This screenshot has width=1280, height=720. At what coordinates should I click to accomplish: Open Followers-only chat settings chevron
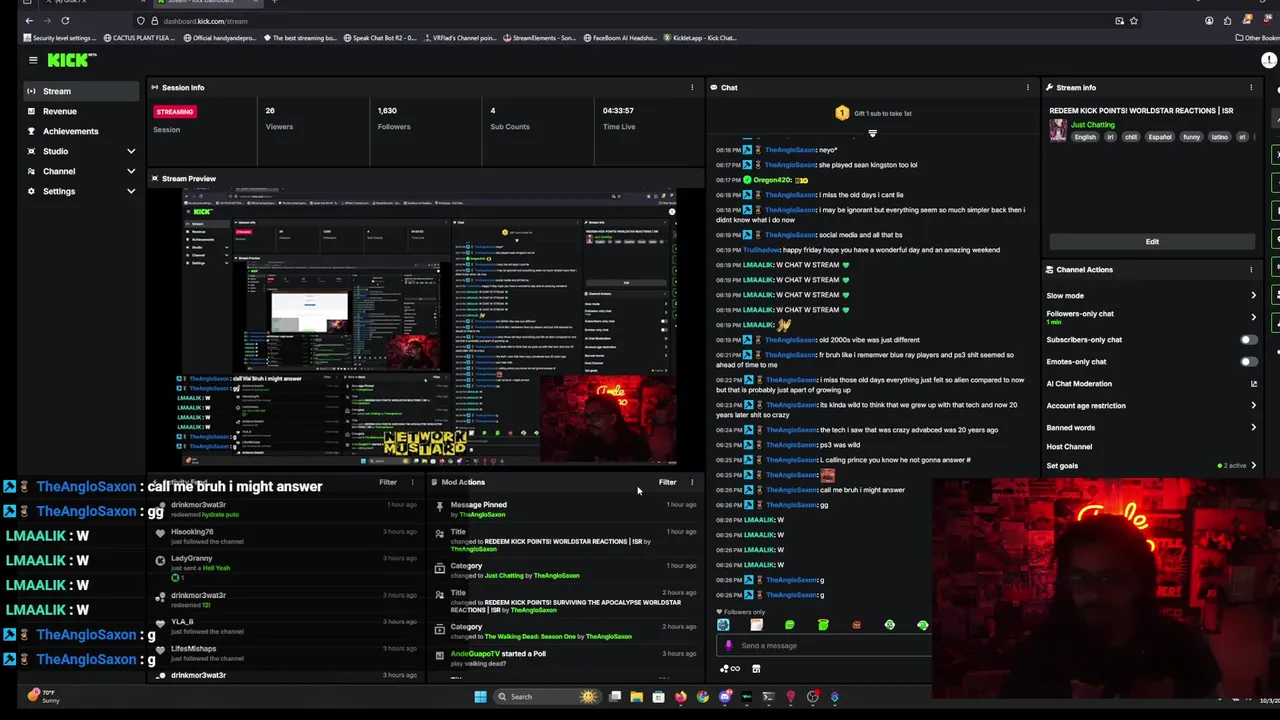pos(1253,317)
